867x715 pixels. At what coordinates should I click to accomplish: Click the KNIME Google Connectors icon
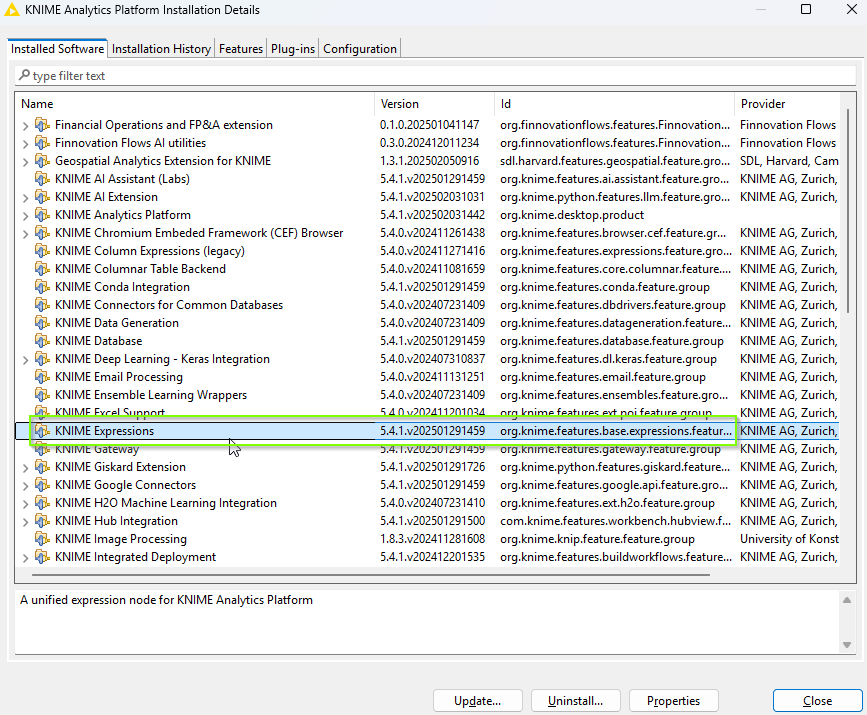42,485
